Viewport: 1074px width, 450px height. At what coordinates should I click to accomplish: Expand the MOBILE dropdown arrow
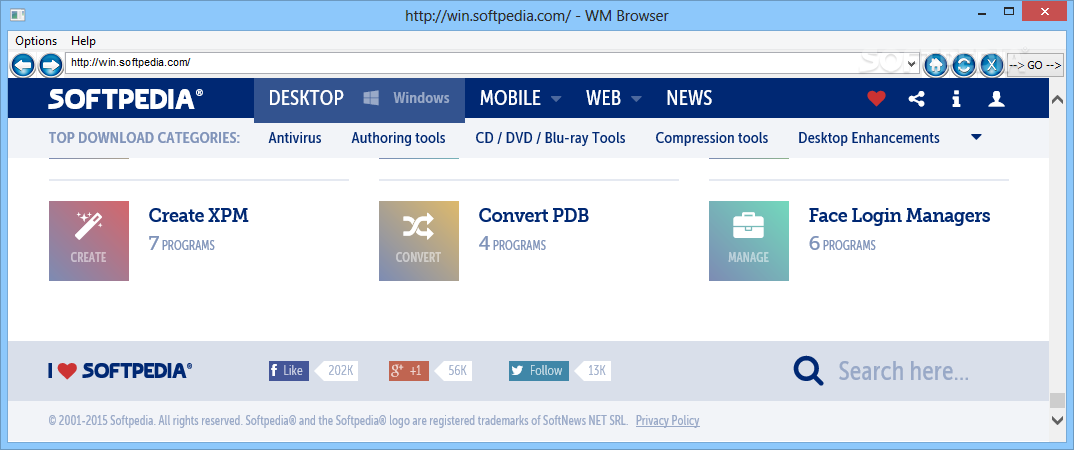pyautogui.click(x=555, y=99)
